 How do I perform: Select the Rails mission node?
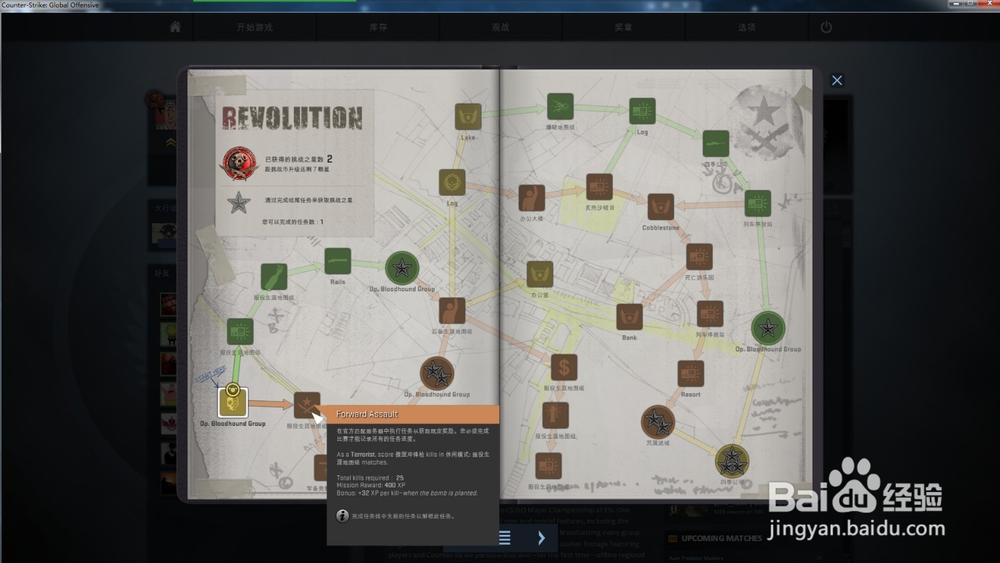tap(337, 261)
